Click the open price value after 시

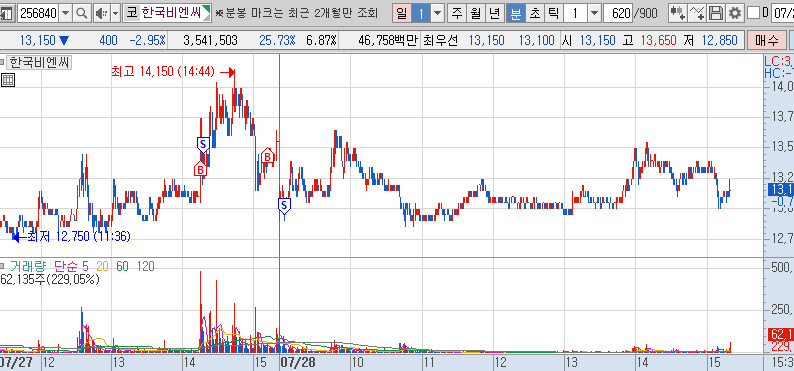[597, 40]
